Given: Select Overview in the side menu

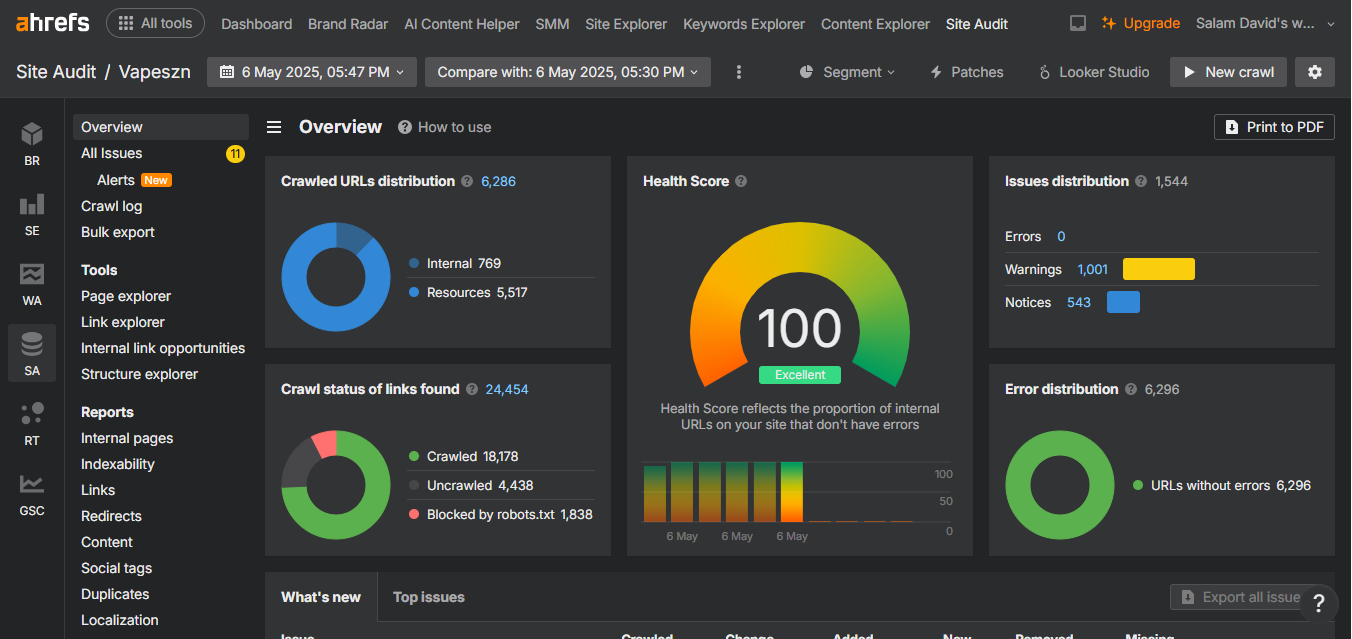Looking at the screenshot, I should 161,127.
